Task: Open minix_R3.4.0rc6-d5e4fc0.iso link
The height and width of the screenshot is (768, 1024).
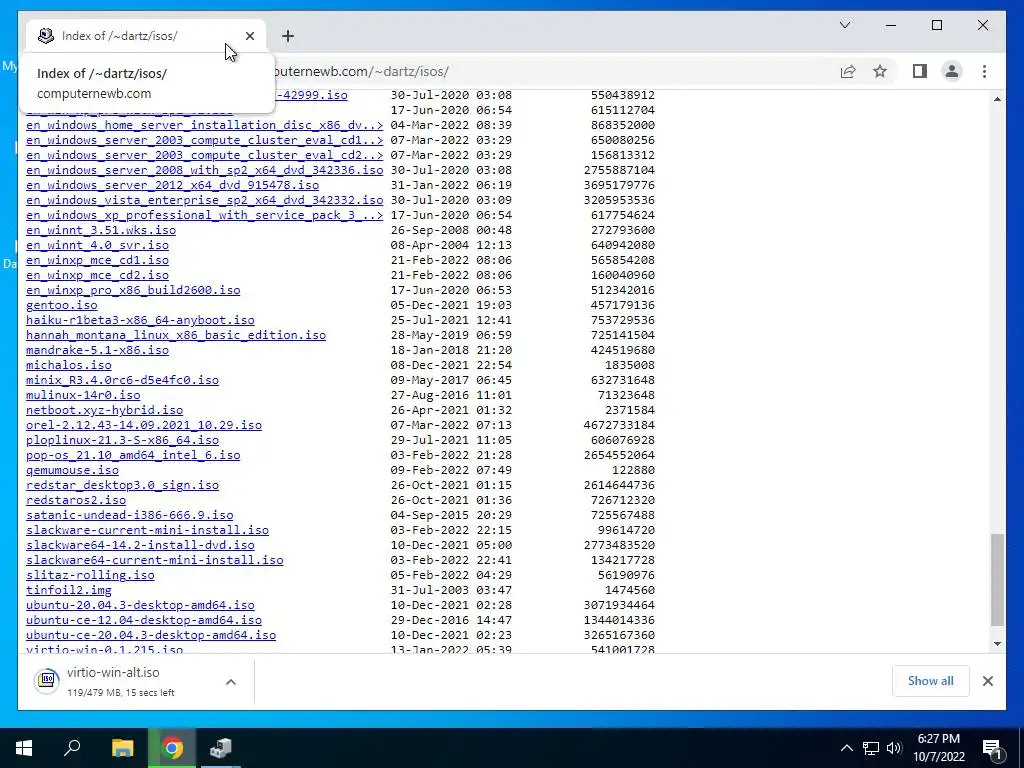Action: click(x=122, y=381)
